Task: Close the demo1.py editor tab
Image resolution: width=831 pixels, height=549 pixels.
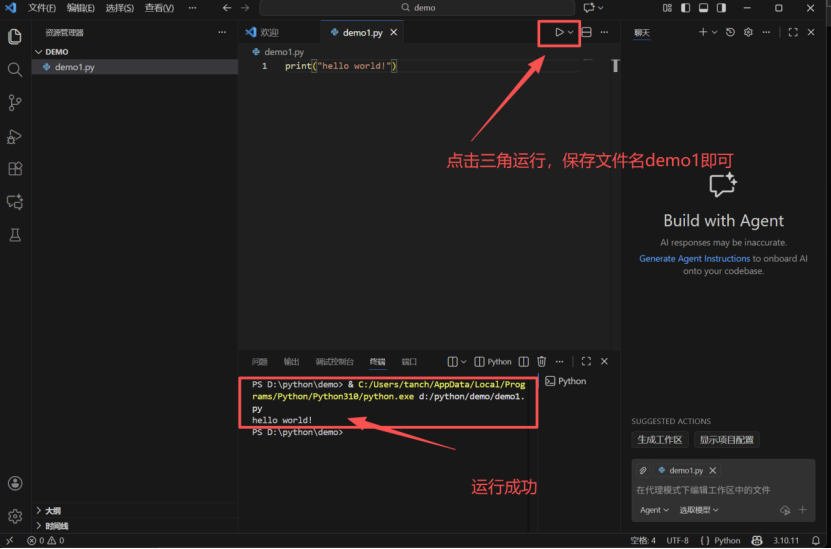Action: [394, 32]
